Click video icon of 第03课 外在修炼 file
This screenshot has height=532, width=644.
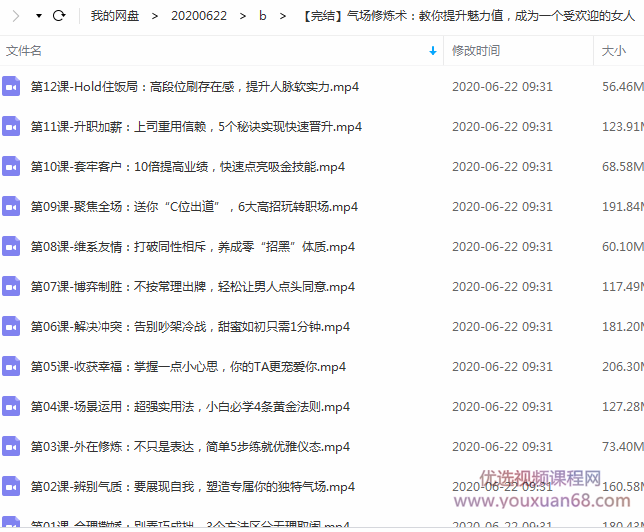pos(11,447)
